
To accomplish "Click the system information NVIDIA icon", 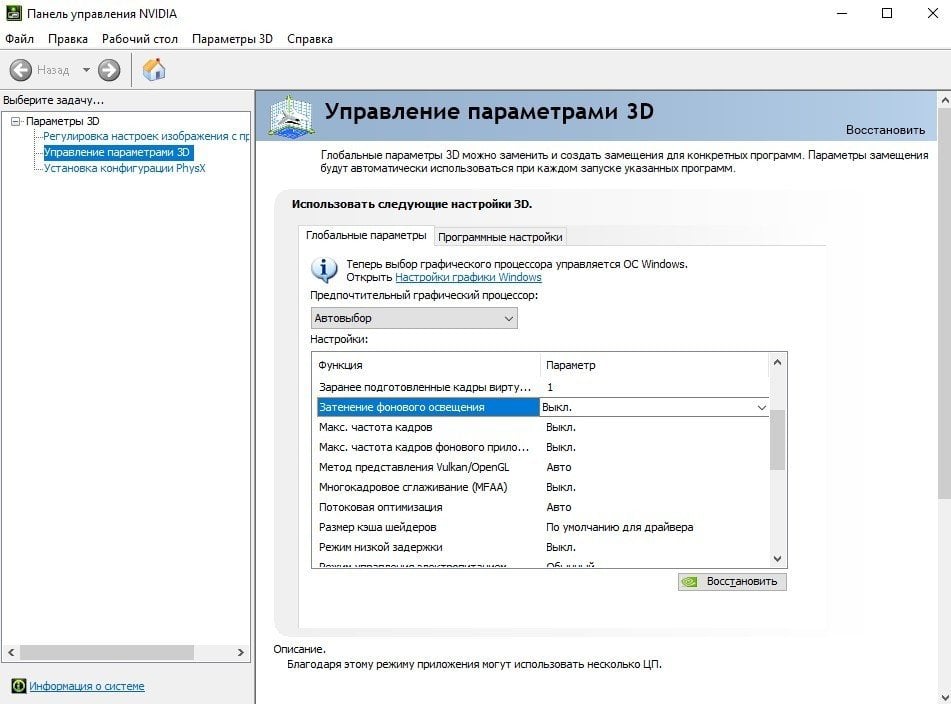I will pos(19,686).
